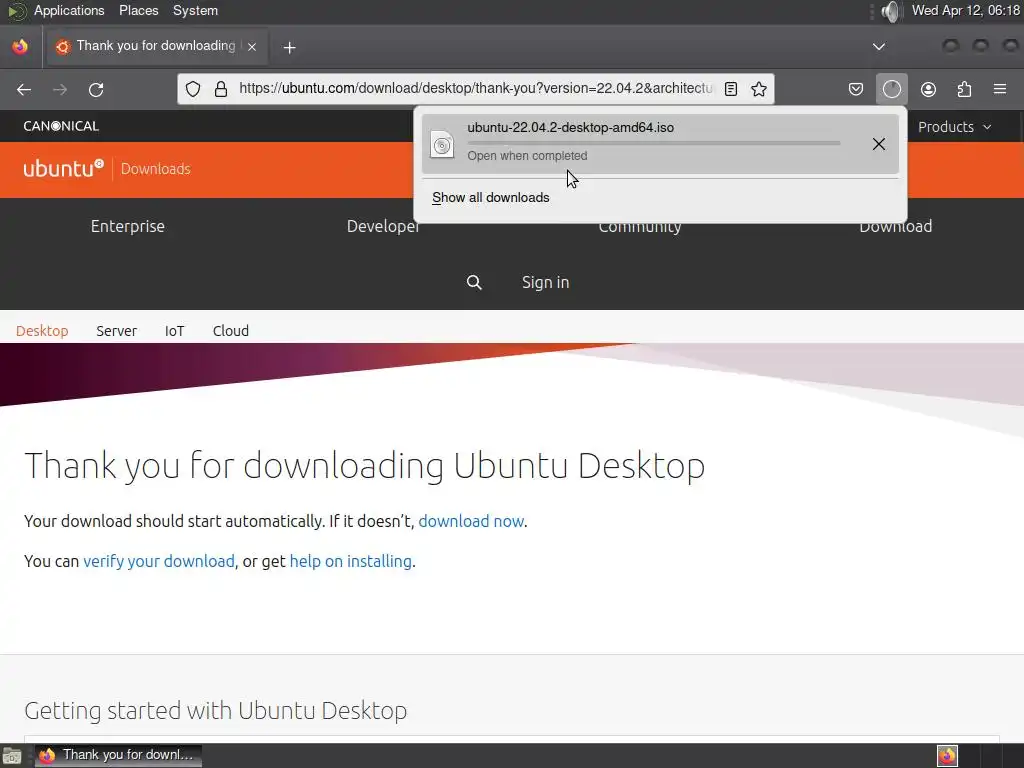Click the Sign in link
Viewport: 1024px width, 768px height.
point(545,282)
